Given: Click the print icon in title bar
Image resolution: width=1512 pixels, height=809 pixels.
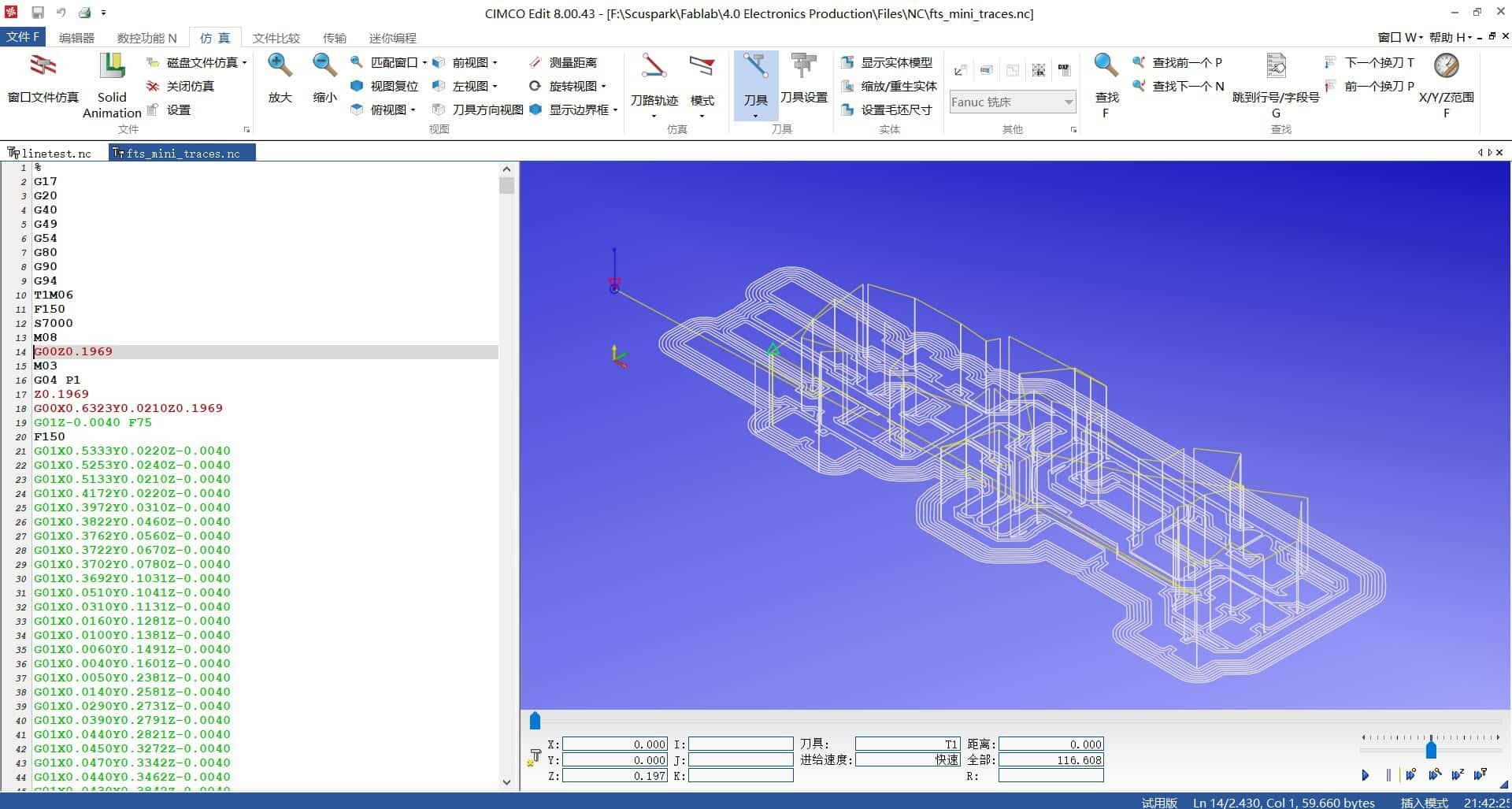Looking at the screenshot, I should [x=84, y=13].
